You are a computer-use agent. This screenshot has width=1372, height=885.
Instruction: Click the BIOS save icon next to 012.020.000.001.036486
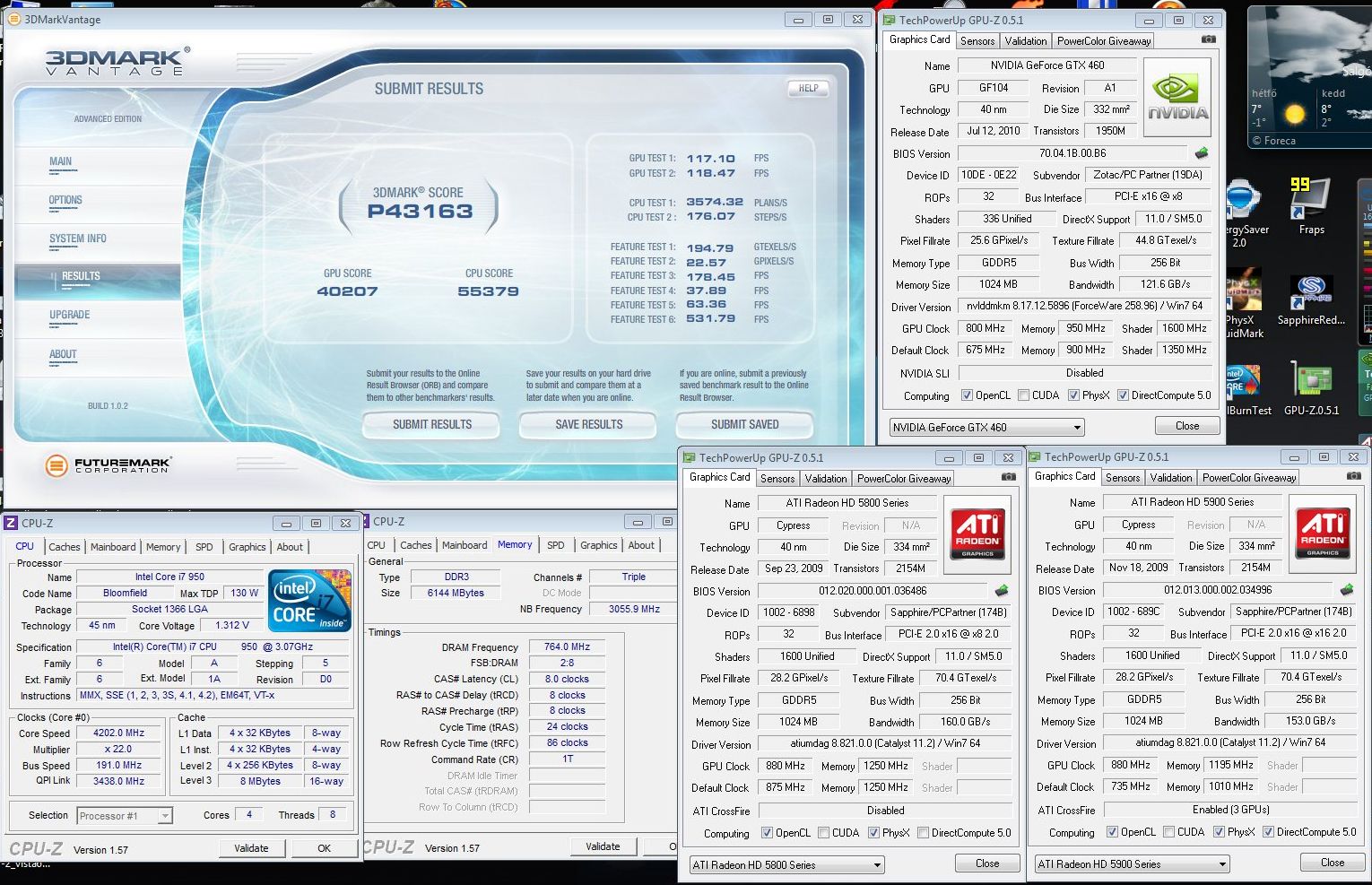pyautogui.click(x=1002, y=591)
